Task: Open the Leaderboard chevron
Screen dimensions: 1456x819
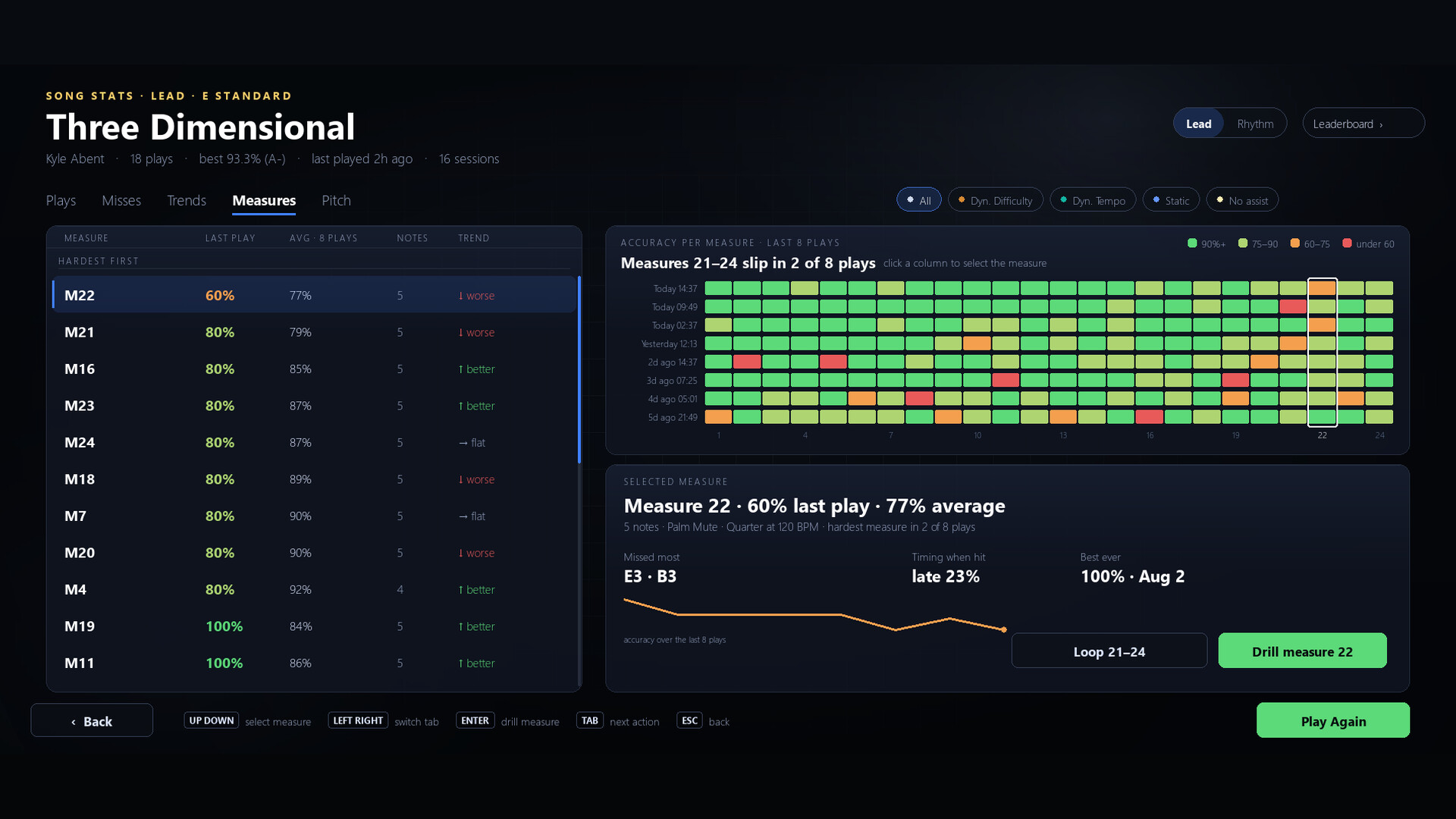Action: pos(1363,124)
